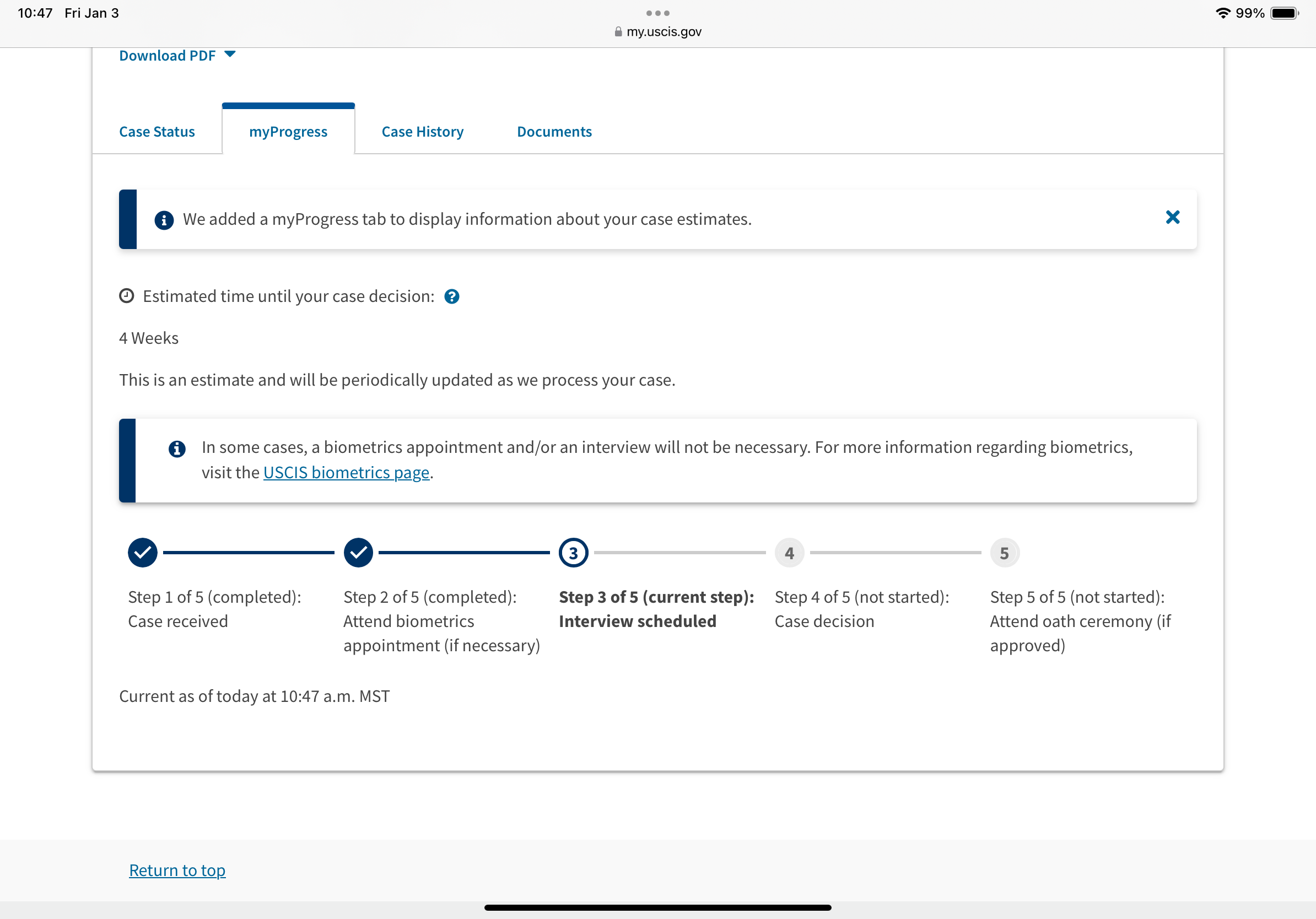Click the Return to top link
This screenshot has height=919, width=1316.
coord(177,871)
